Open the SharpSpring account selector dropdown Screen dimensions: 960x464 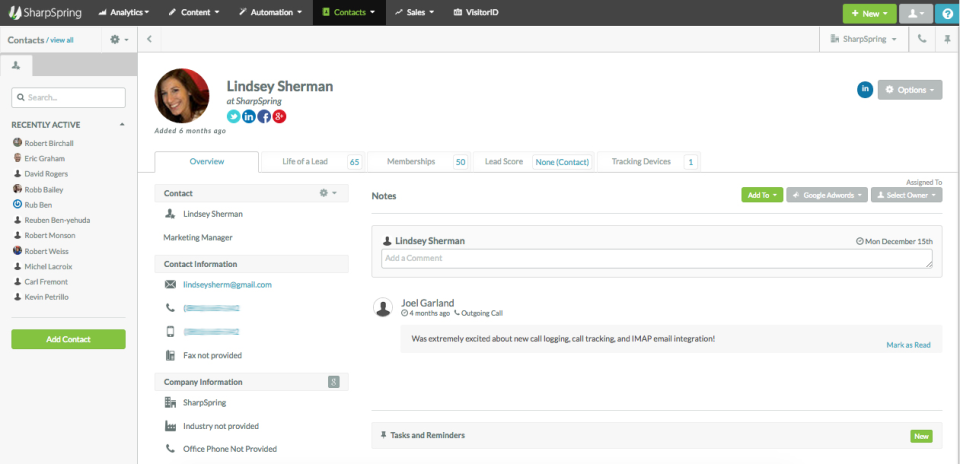pyautogui.click(x=864, y=39)
